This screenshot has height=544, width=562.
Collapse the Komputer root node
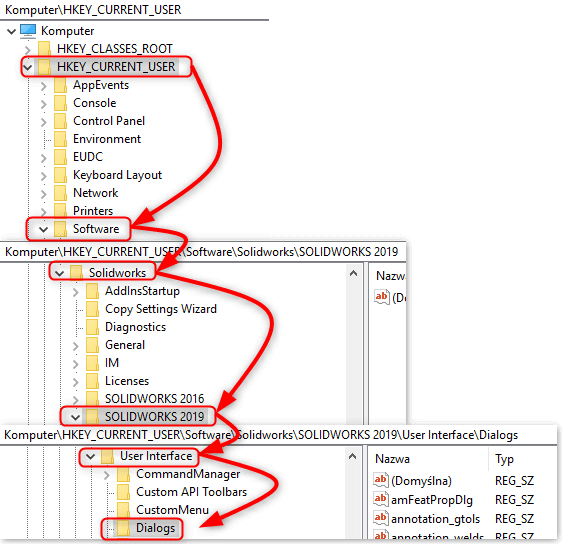[11, 32]
